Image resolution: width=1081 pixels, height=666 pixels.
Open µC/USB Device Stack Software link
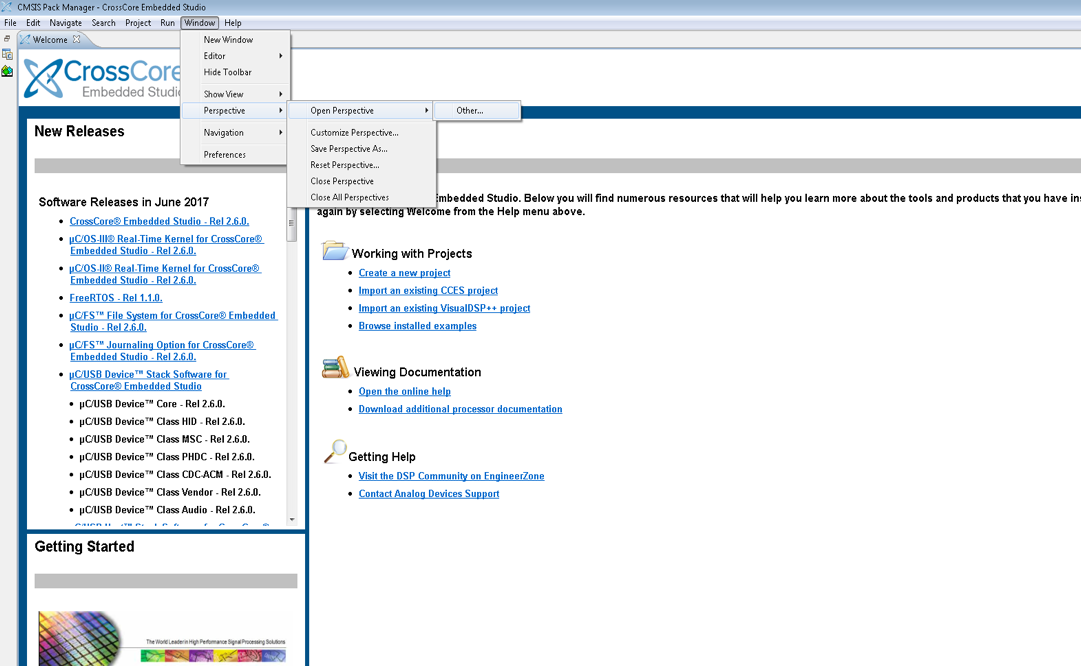[148, 381]
